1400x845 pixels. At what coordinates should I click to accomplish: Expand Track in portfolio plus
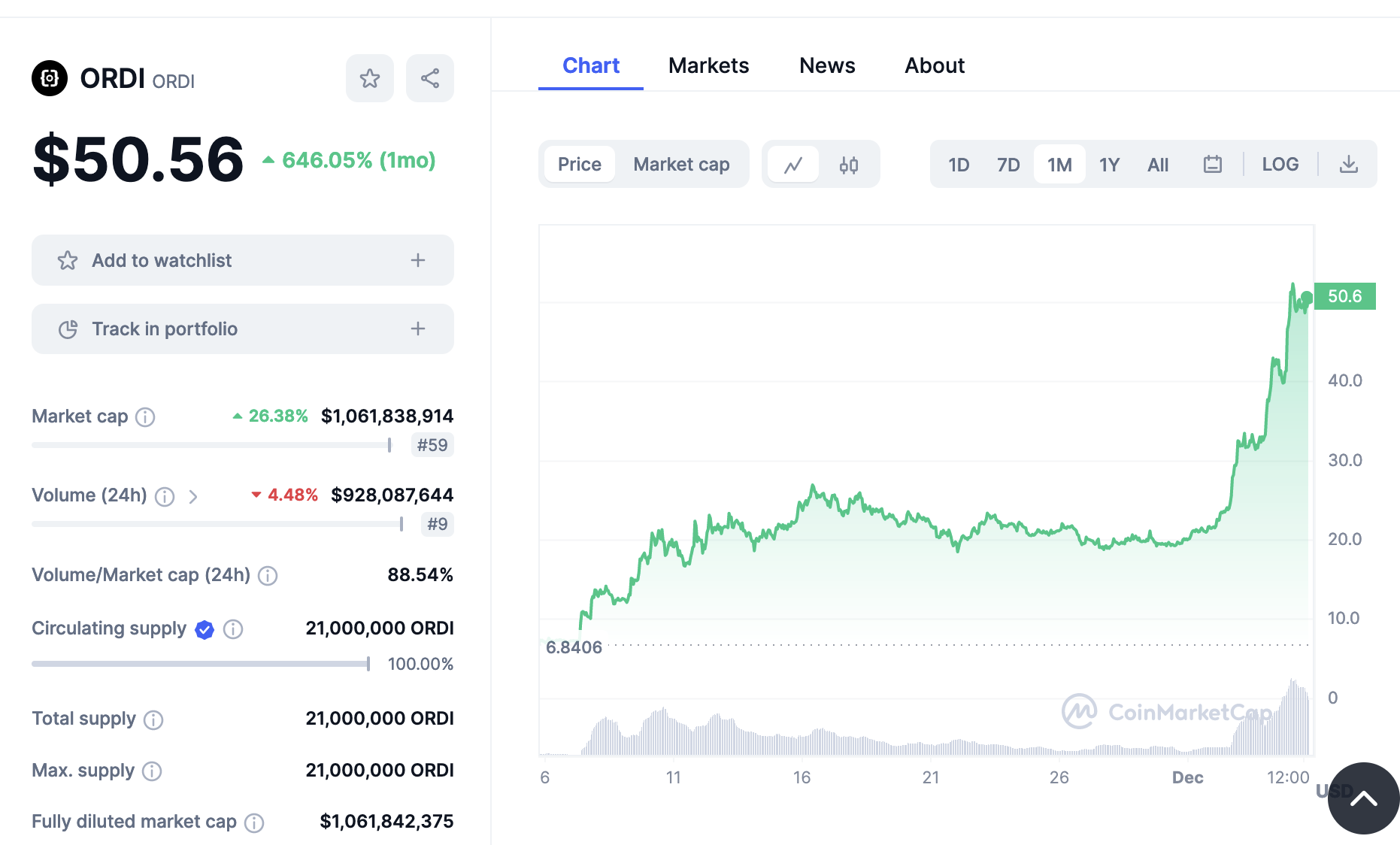tap(418, 329)
